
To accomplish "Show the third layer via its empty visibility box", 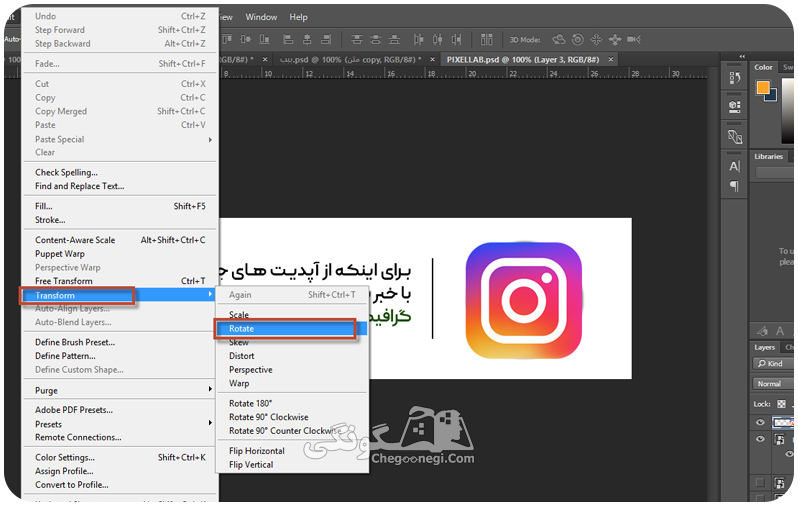I will pyautogui.click(x=760, y=482).
